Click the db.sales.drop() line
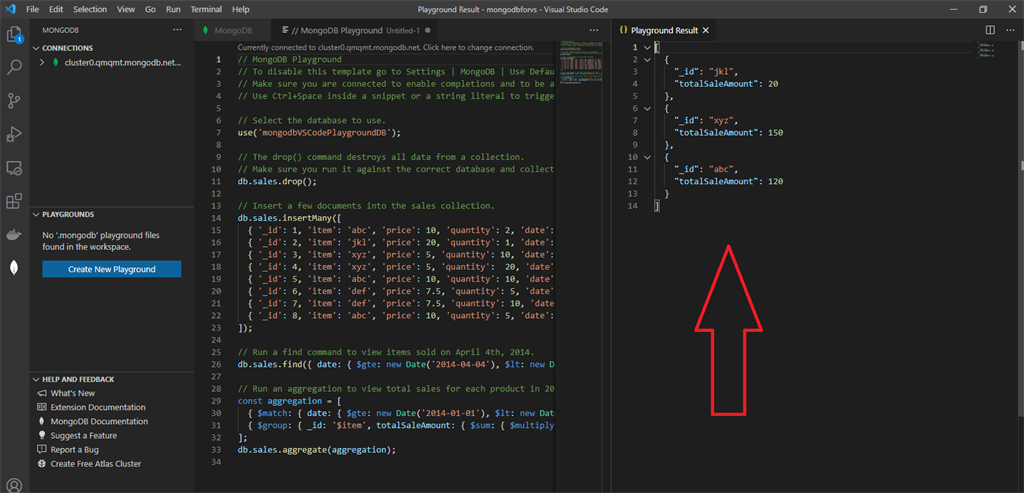Viewport: 1024px width, 493px height. (277, 182)
